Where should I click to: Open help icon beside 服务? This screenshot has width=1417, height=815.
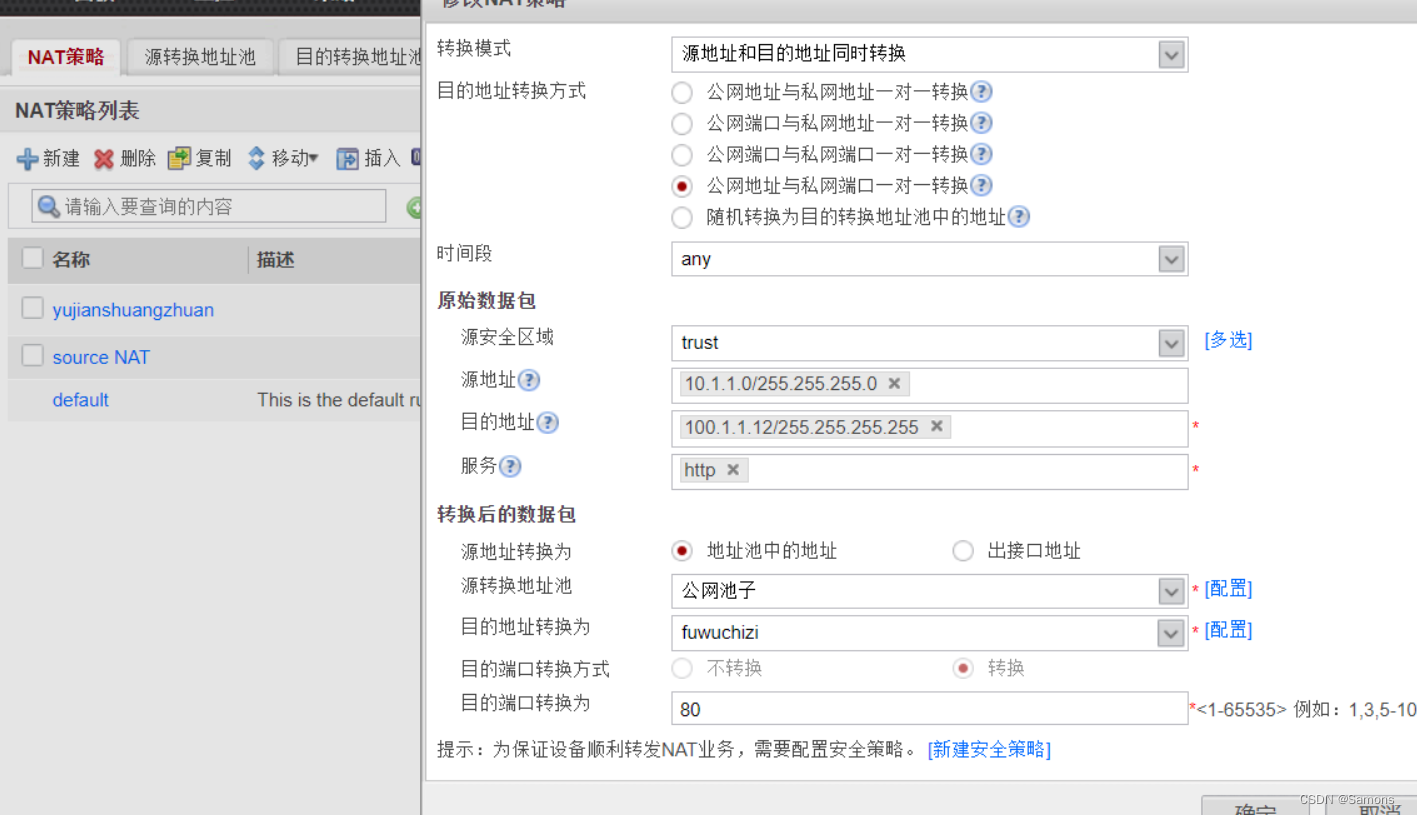click(x=510, y=466)
